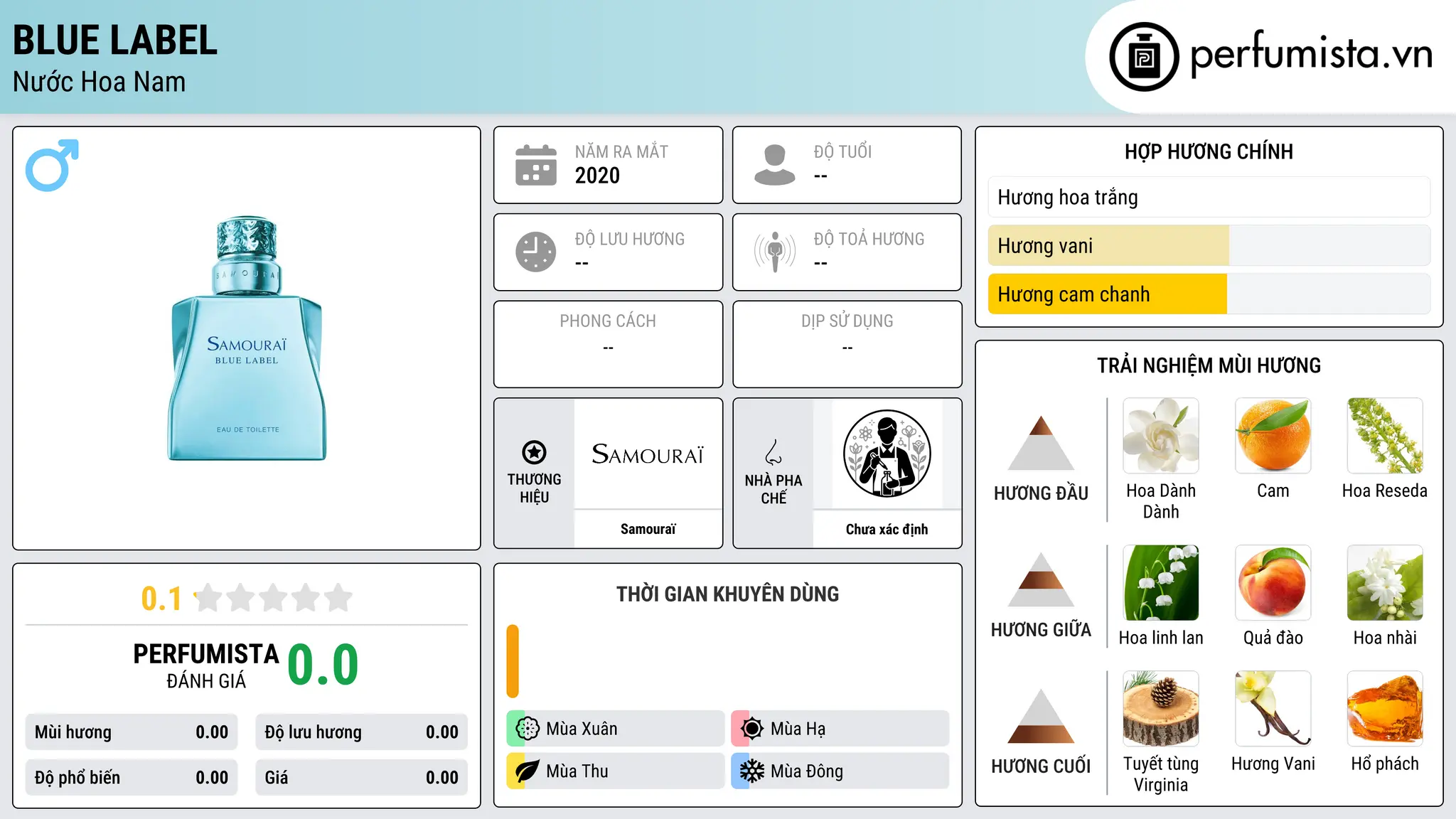Click the clock icon beside Độ lưu hương
The height and width of the screenshot is (819, 1456).
point(536,252)
